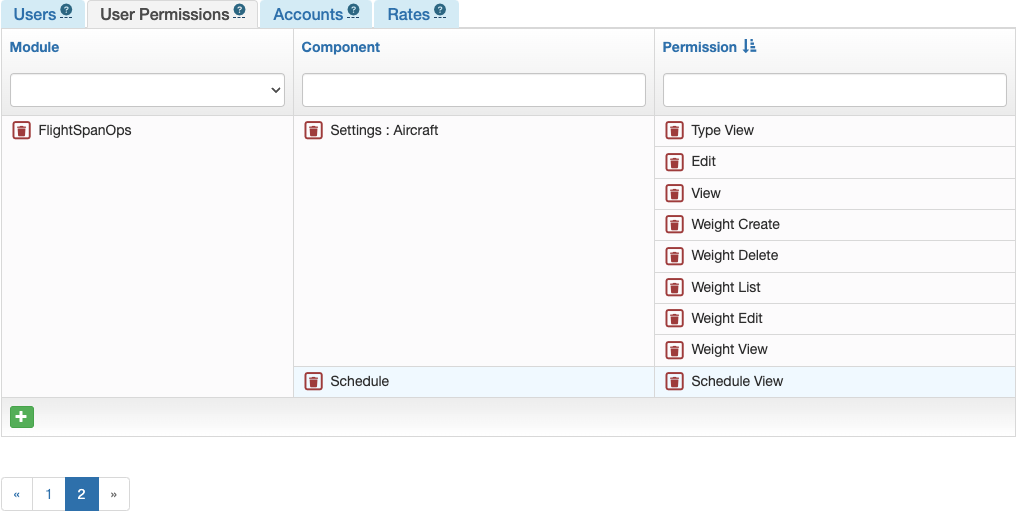Remove the Type View permission
Viewport: 1020px width, 514px height.
pyautogui.click(x=675, y=130)
